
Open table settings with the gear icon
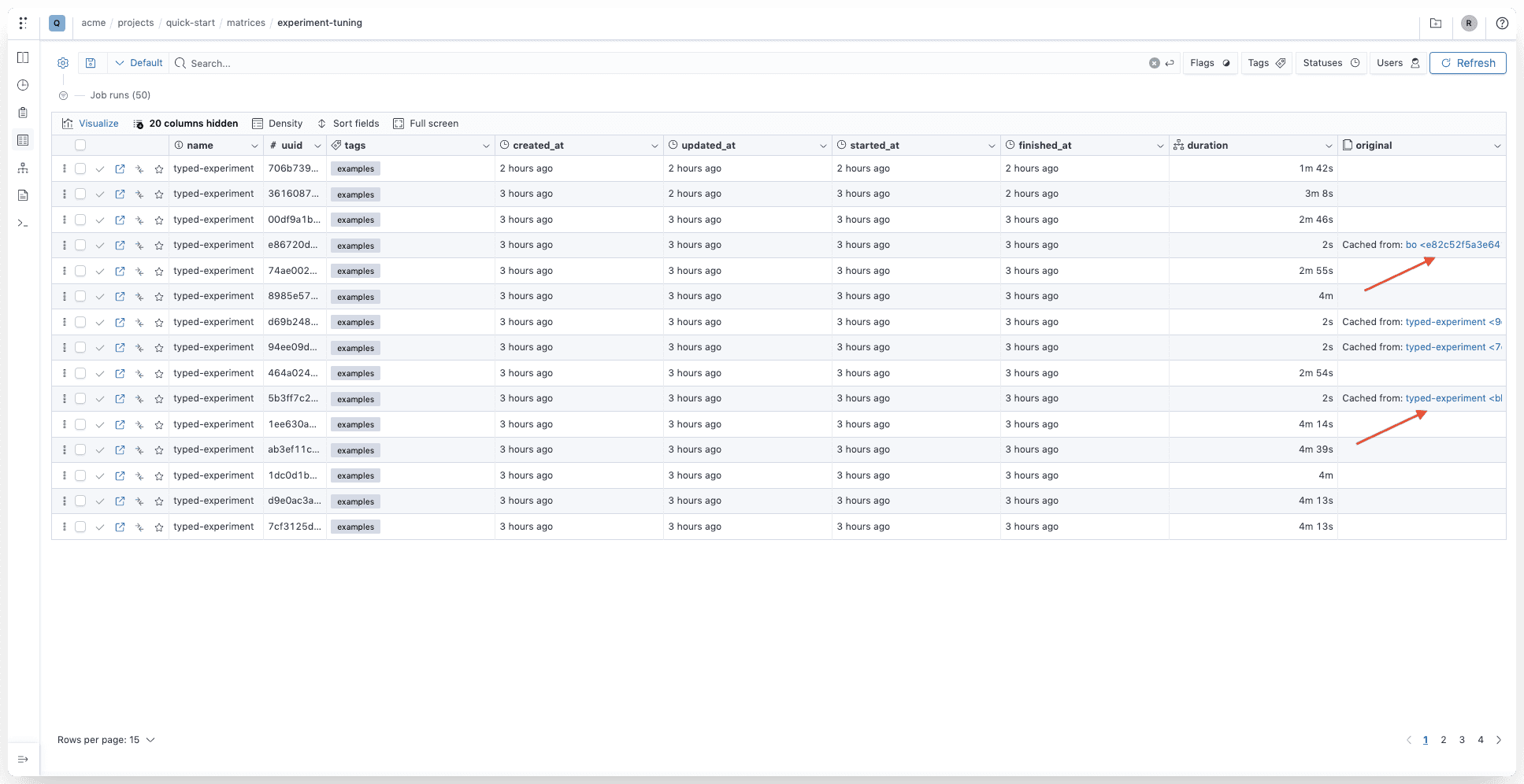point(63,63)
